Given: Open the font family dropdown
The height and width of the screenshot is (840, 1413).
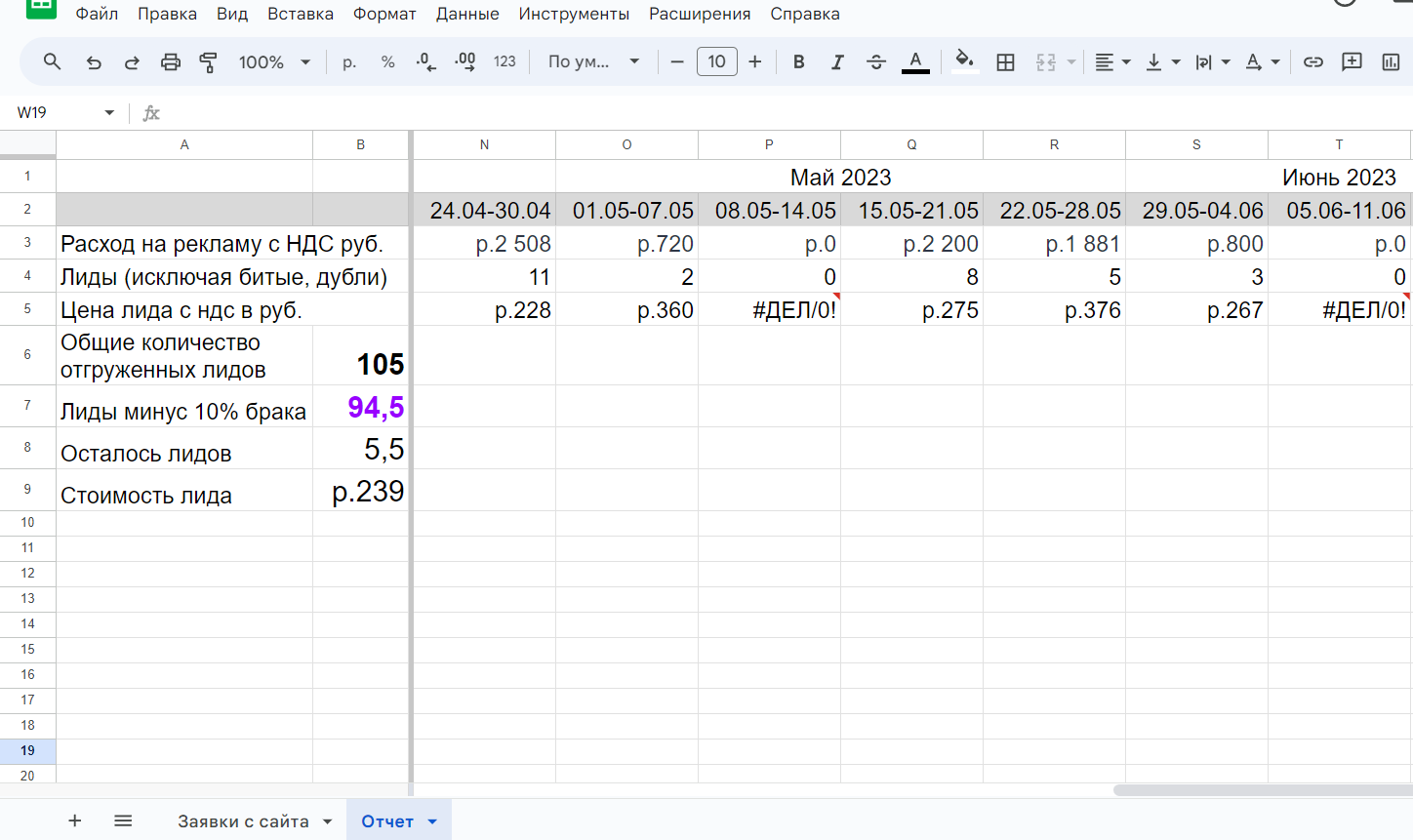Looking at the screenshot, I should [593, 61].
